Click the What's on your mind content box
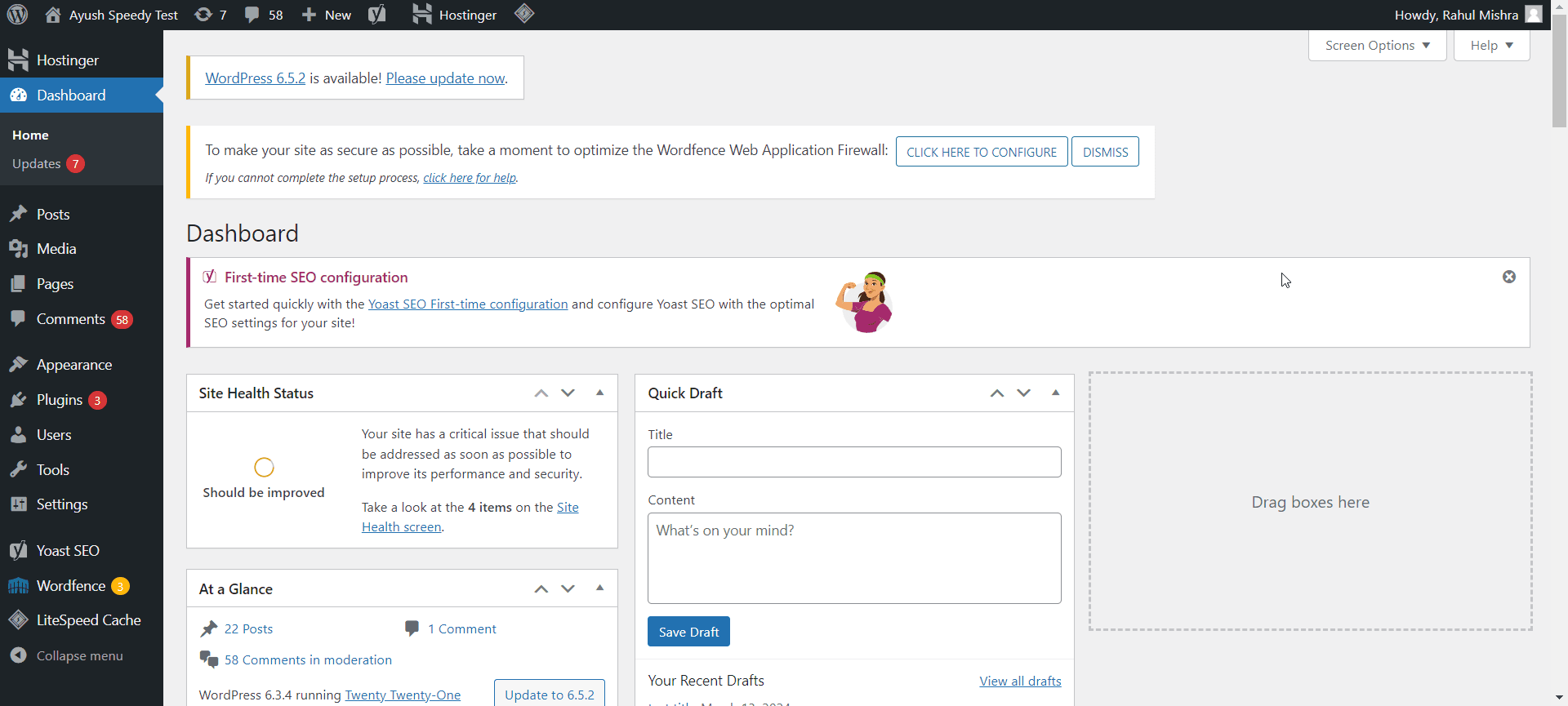 pos(854,558)
